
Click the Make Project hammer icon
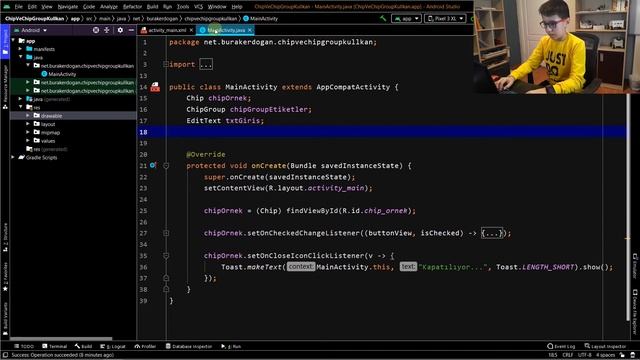[383, 18]
